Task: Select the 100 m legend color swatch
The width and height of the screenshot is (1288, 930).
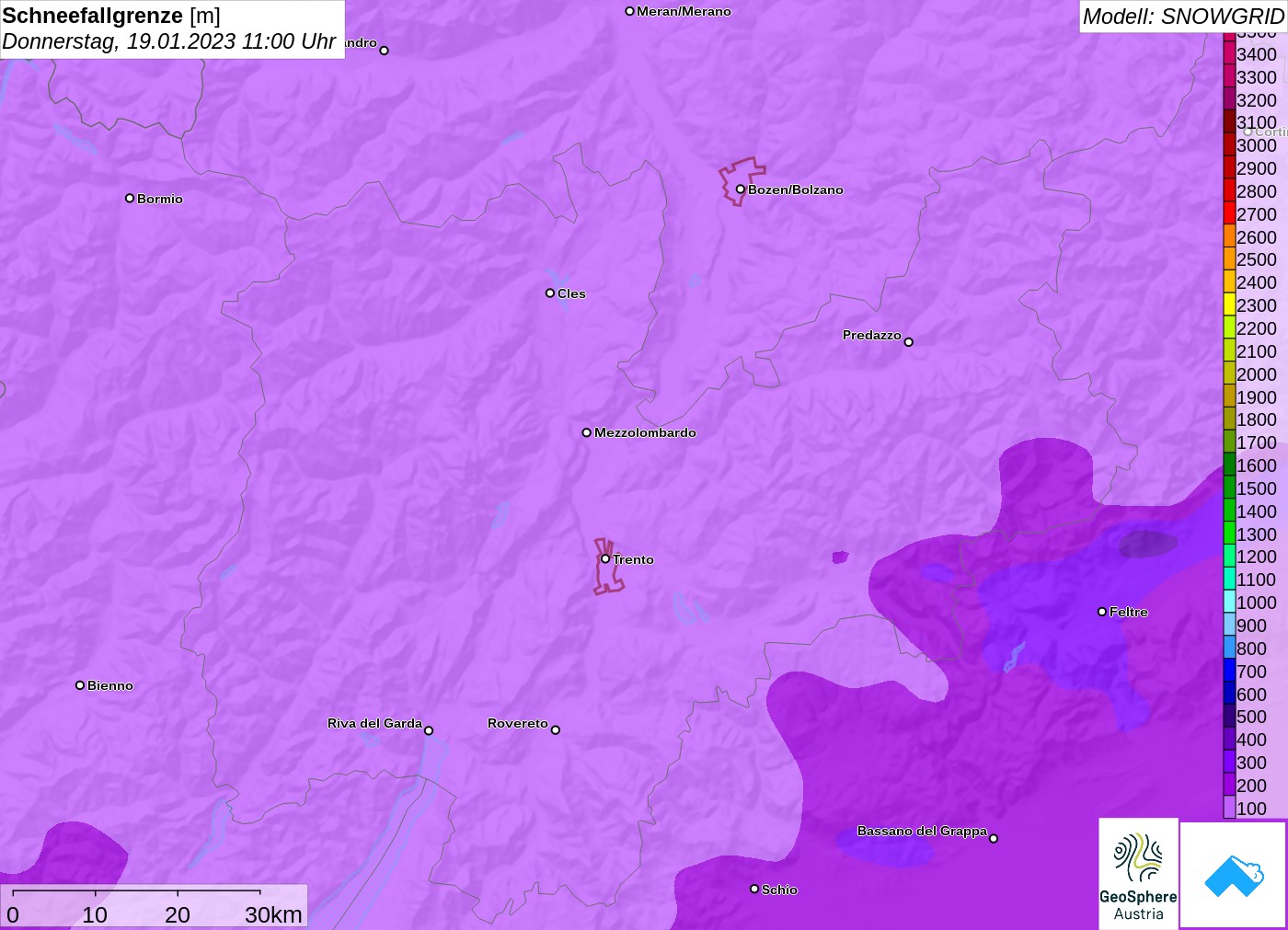Action: click(1229, 808)
